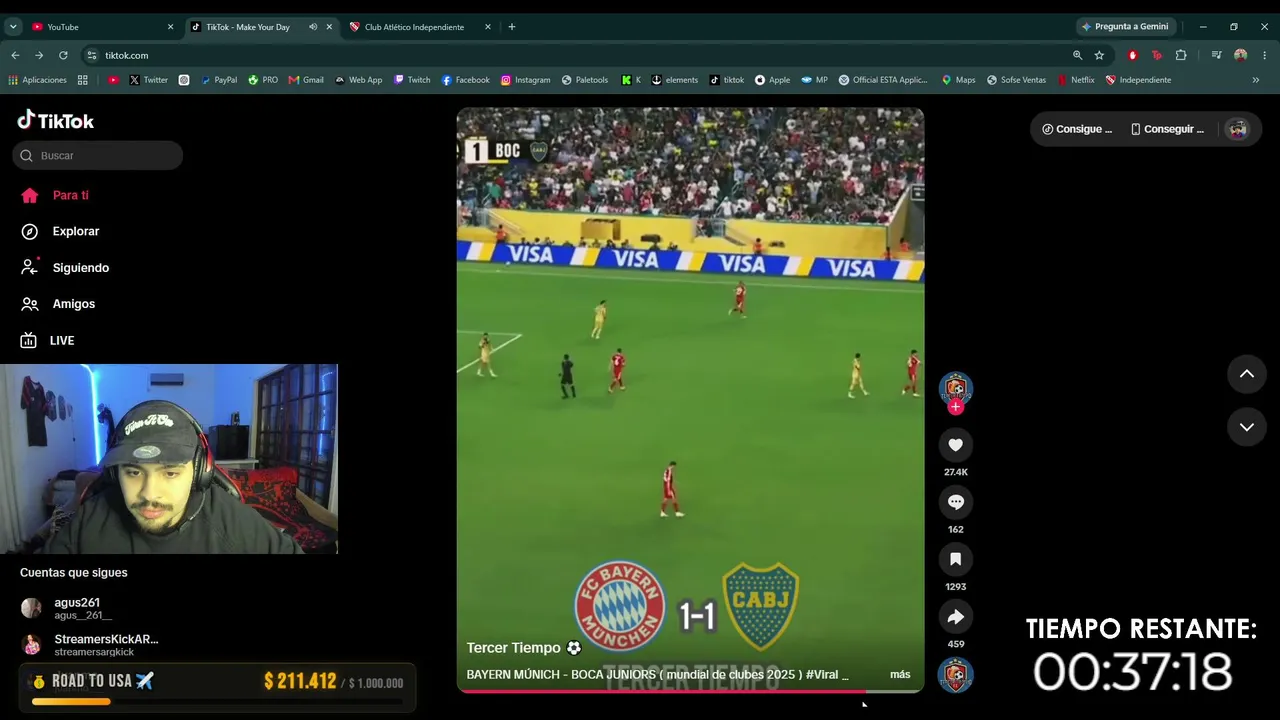
Task: Reload the TikTok page
Action: click(x=63, y=55)
